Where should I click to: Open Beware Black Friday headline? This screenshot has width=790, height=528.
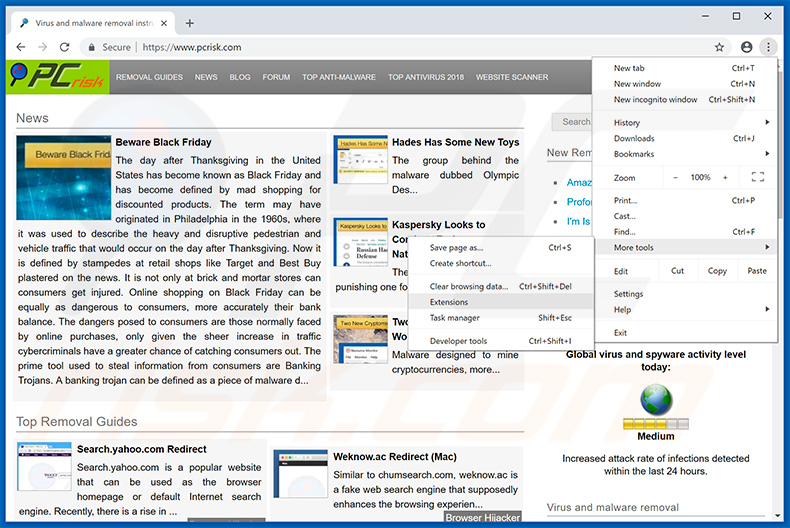point(163,142)
